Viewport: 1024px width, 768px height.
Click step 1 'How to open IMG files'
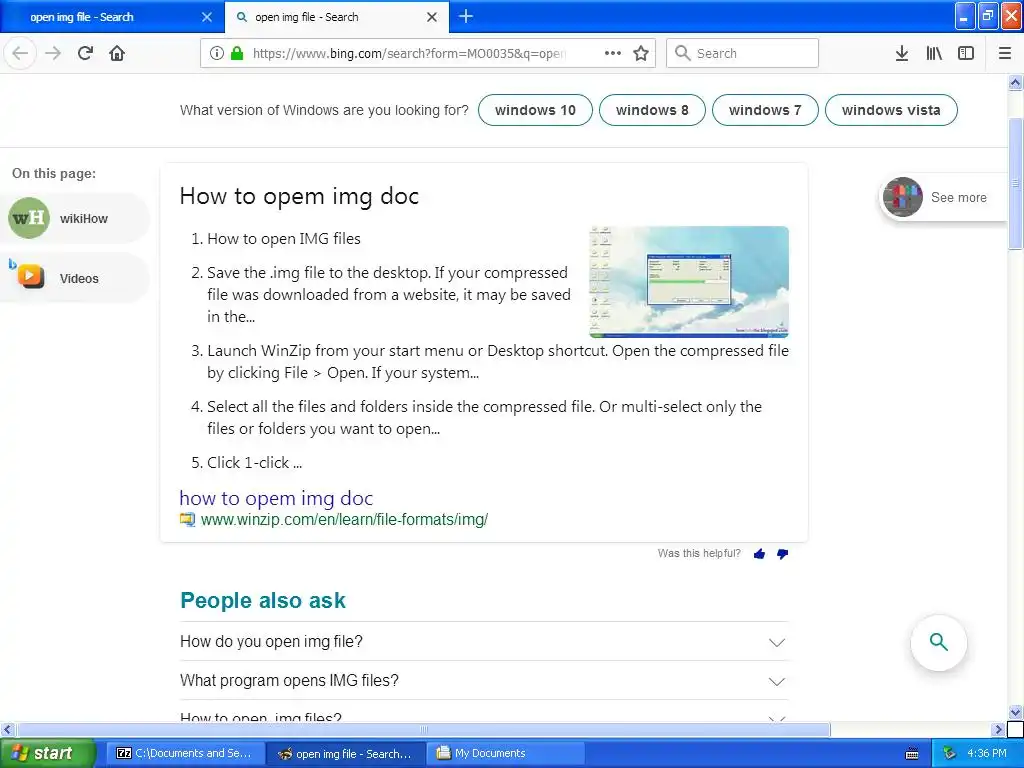coord(283,239)
